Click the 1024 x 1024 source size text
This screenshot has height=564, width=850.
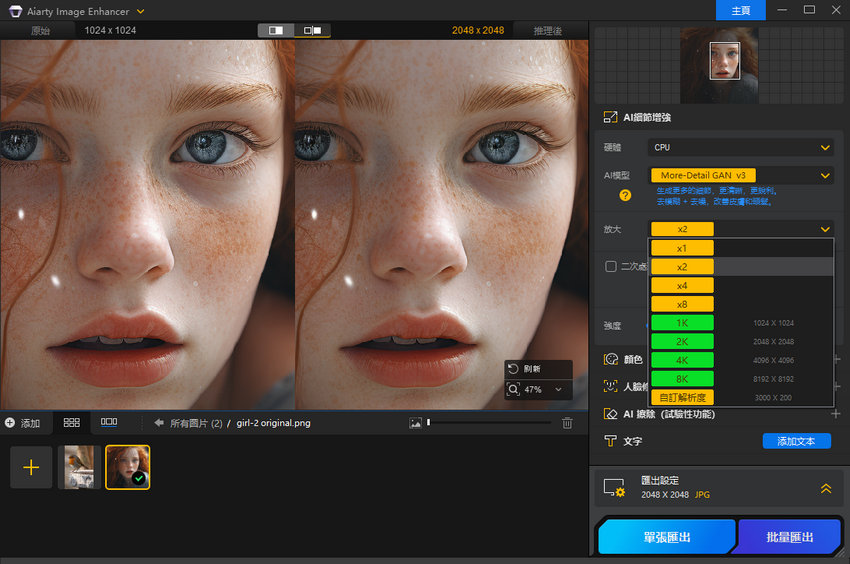110,30
